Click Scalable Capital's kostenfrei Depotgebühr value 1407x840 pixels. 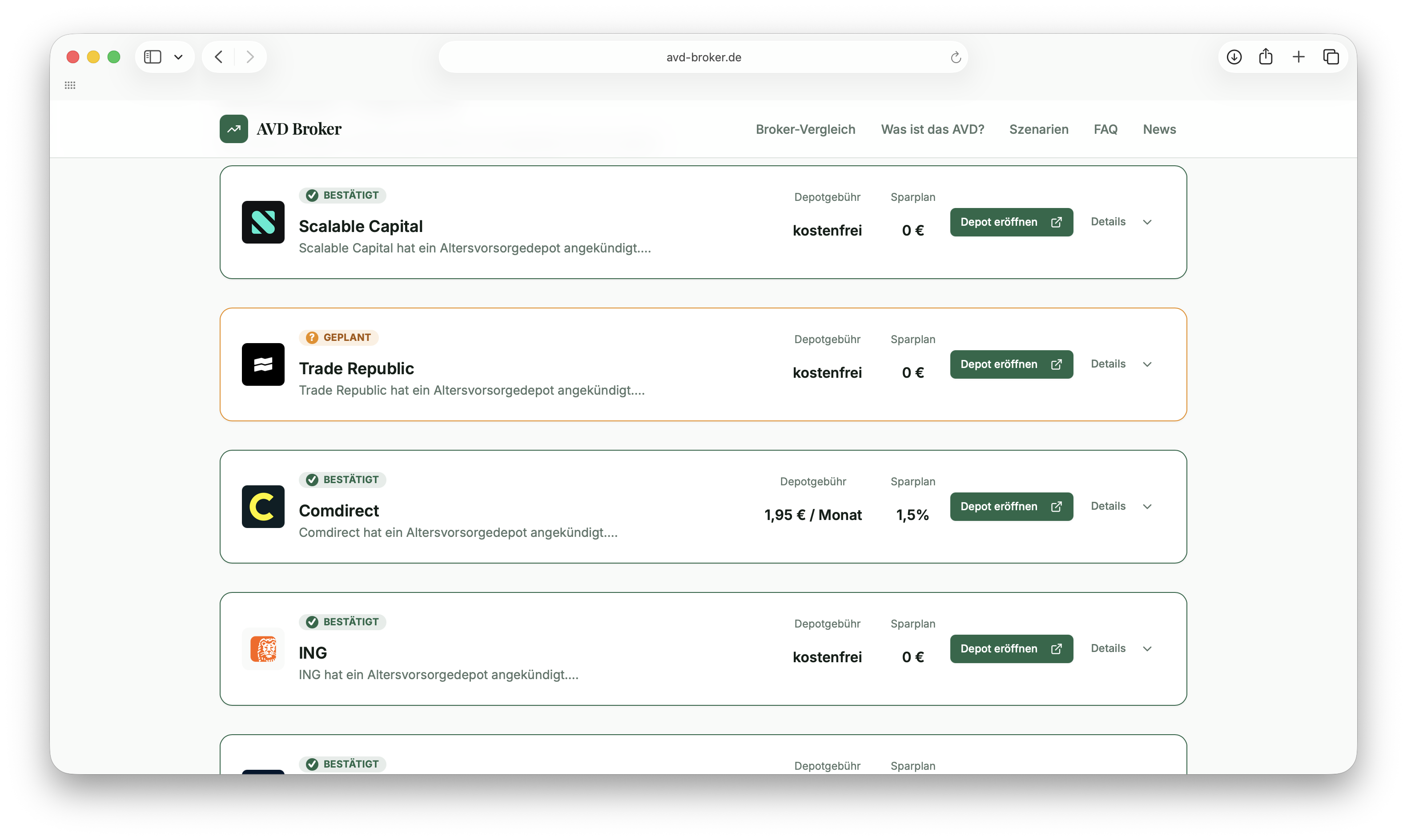827,230
